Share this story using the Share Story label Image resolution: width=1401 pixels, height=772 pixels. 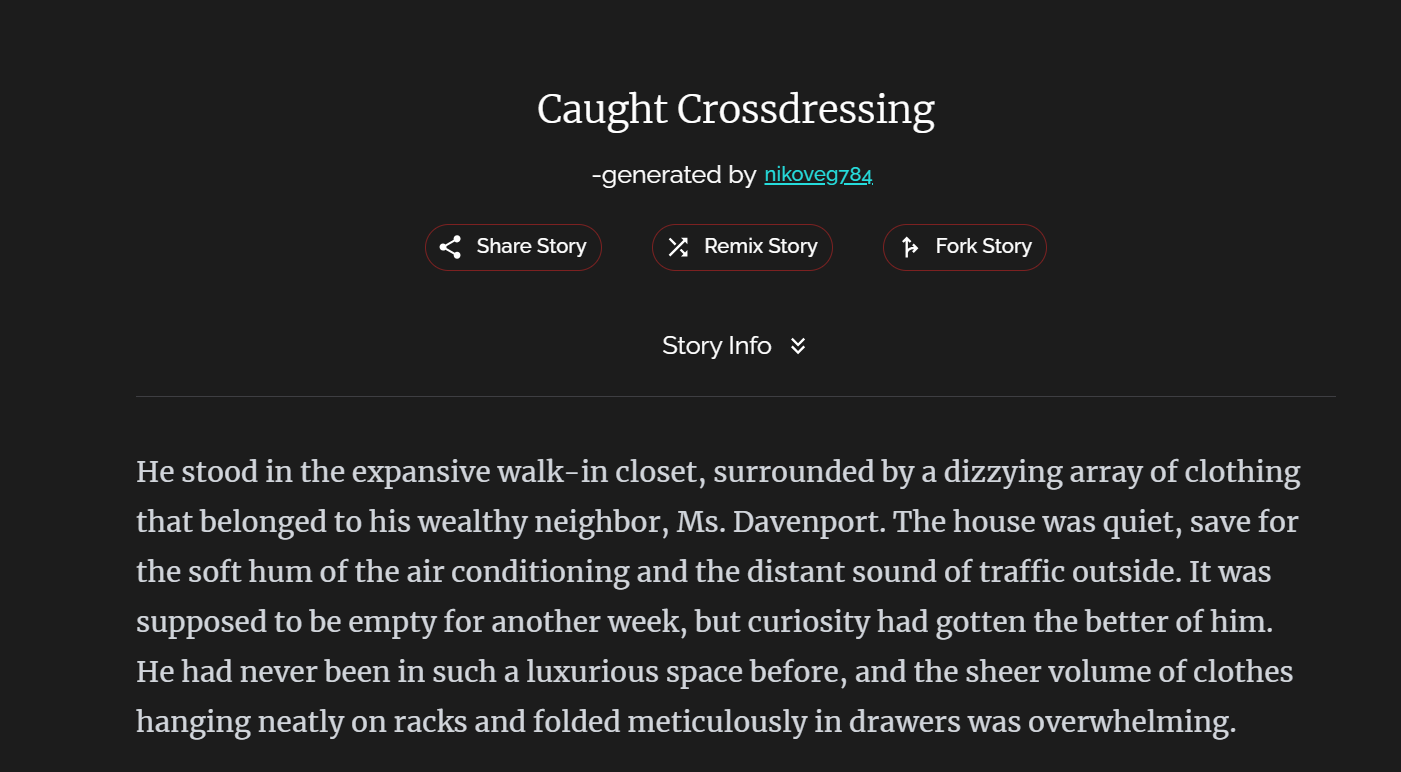coord(531,246)
